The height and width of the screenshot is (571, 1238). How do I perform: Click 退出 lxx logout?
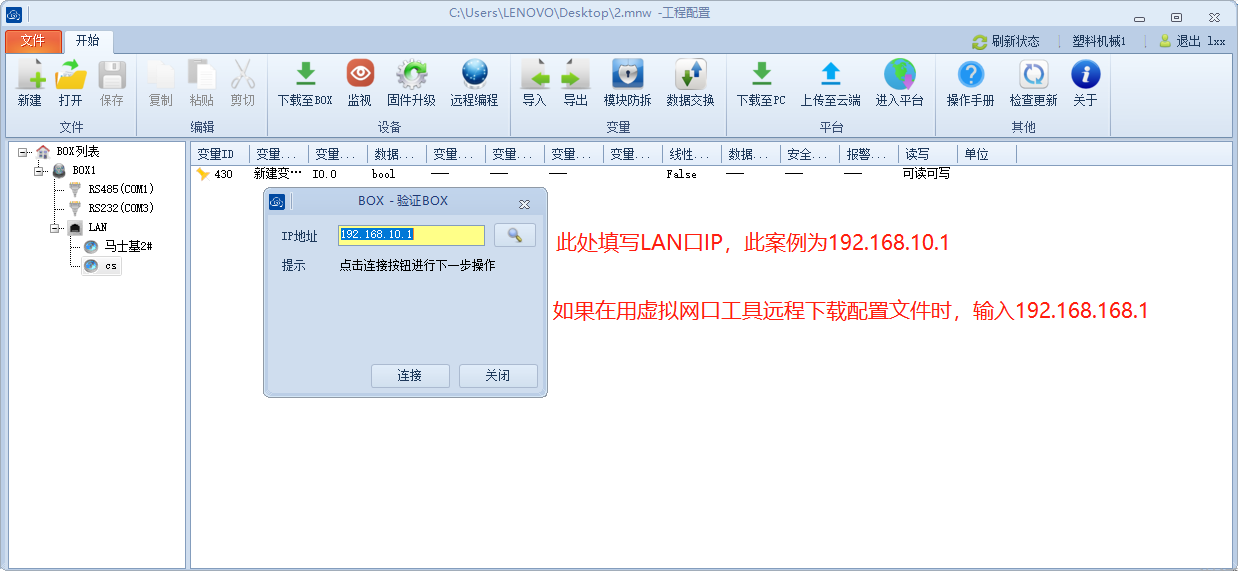(x=1192, y=41)
